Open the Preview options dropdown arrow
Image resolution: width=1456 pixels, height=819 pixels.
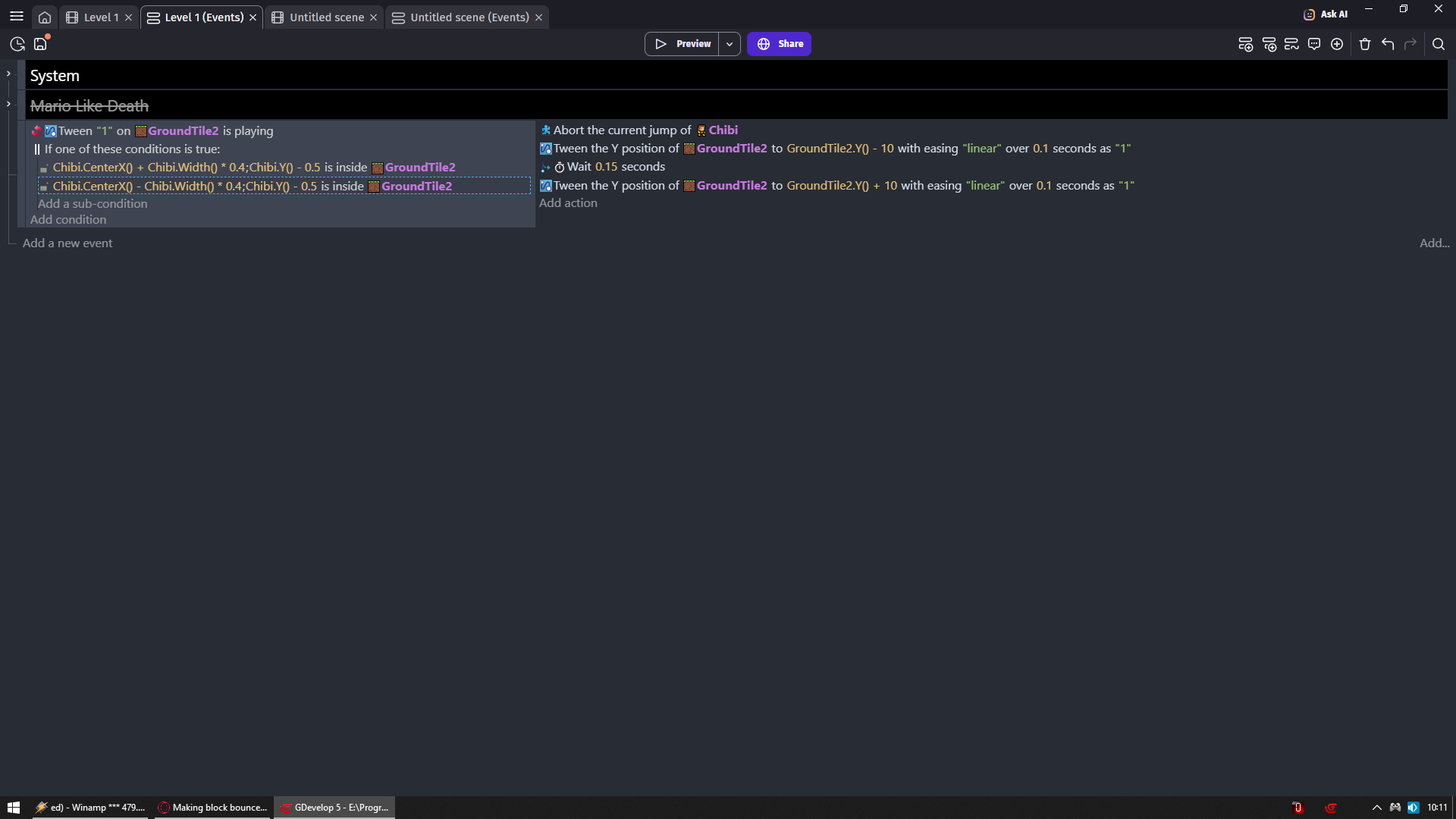[730, 44]
